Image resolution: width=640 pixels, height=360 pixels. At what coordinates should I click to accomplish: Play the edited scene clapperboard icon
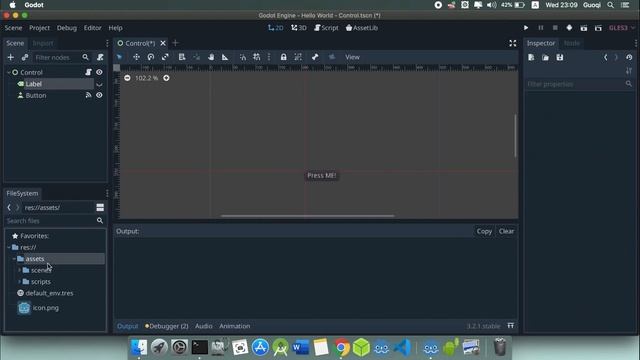[584, 28]
